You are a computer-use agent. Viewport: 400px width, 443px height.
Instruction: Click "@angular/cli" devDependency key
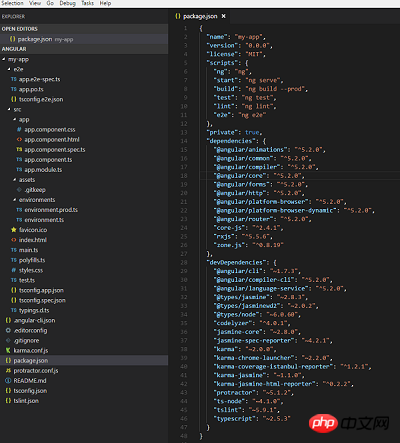click(x=238, y=271)
